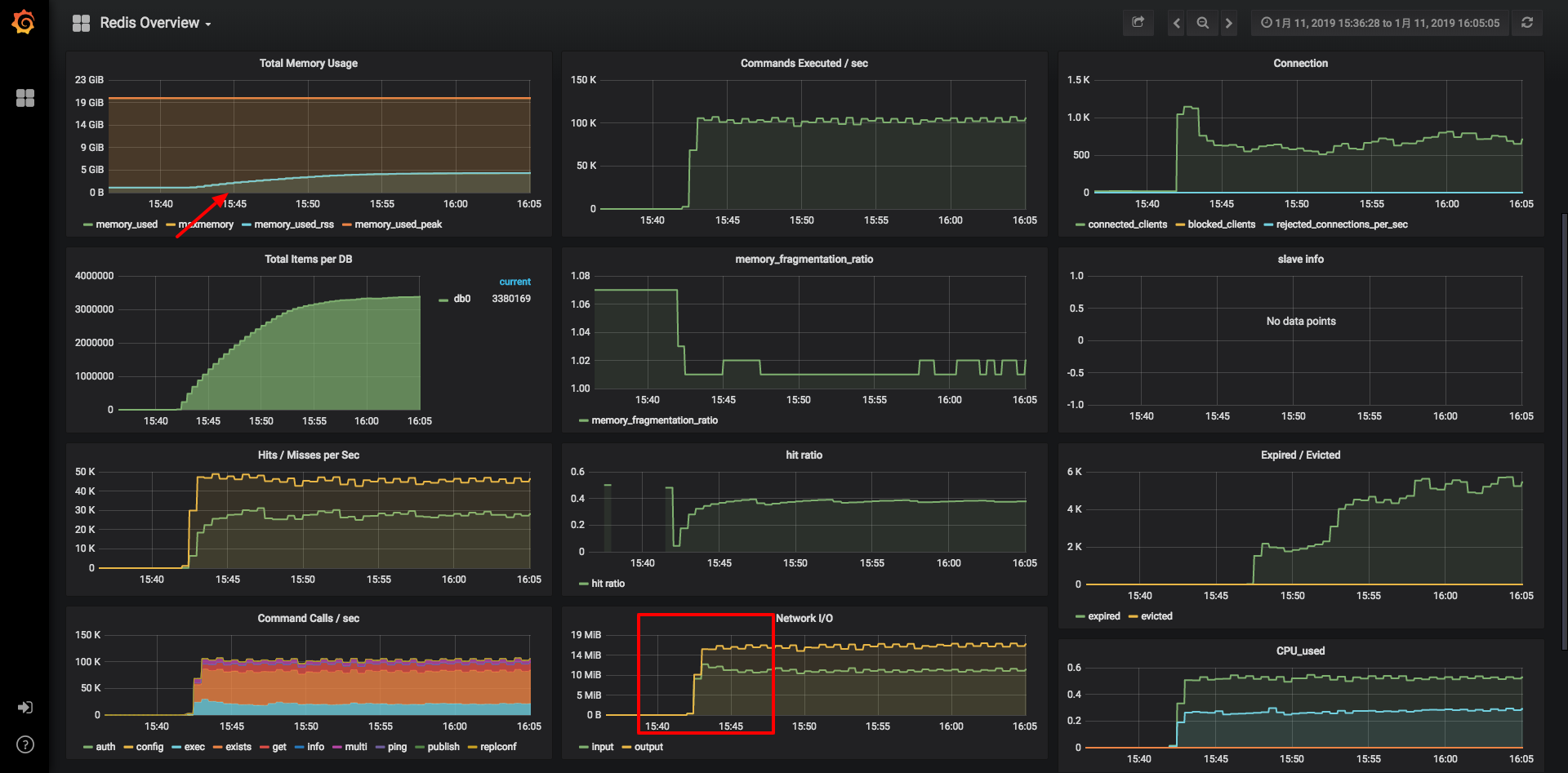Toggle hit ratio legend entry
Image resolution: width=1568 pixels, height=773 pixels.
pyautogui.click(x=608, y=584)
